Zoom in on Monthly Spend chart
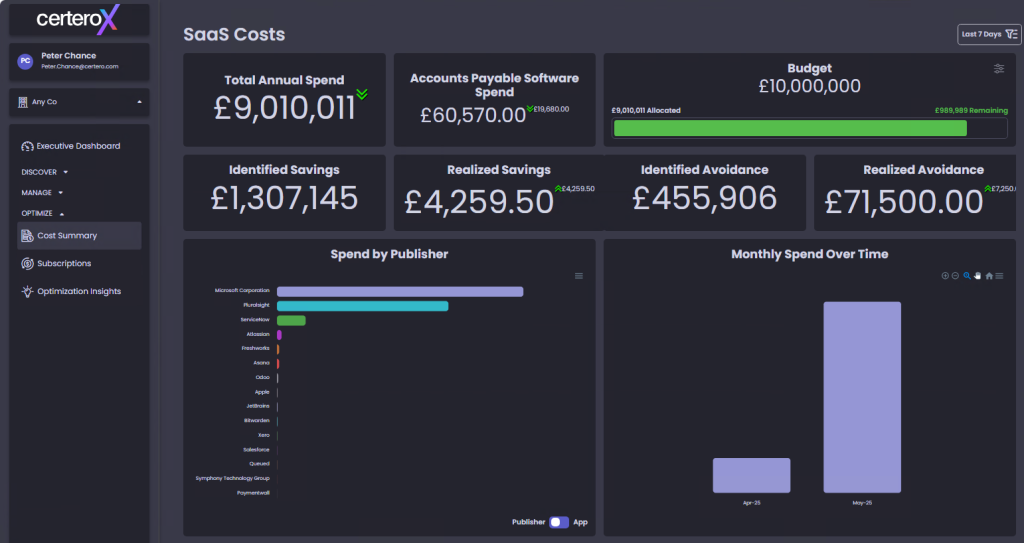Viewport: 1024px width, 543px height. (945, 276)
